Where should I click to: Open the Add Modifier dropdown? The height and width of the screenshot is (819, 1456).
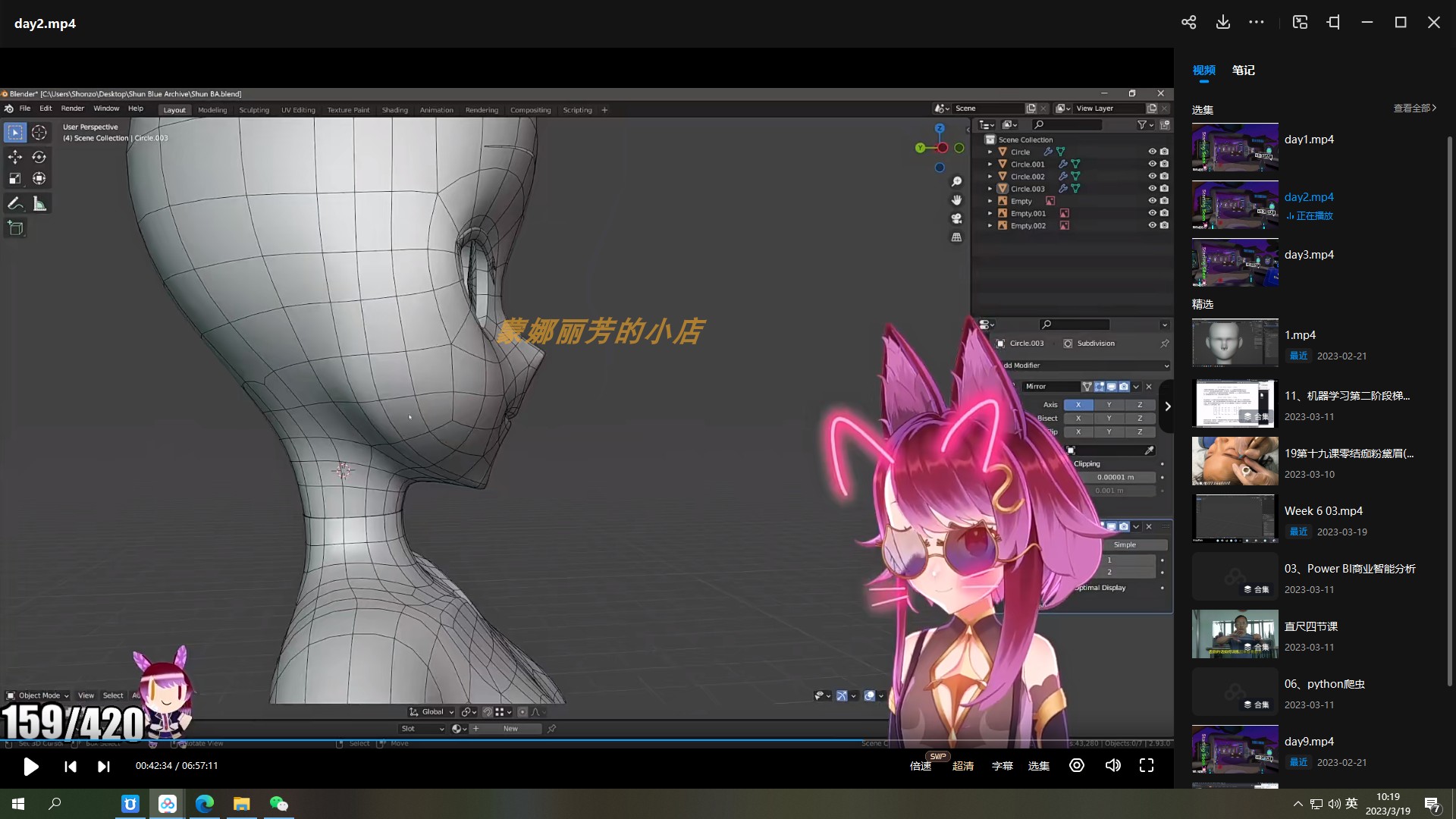(1085, 366)
